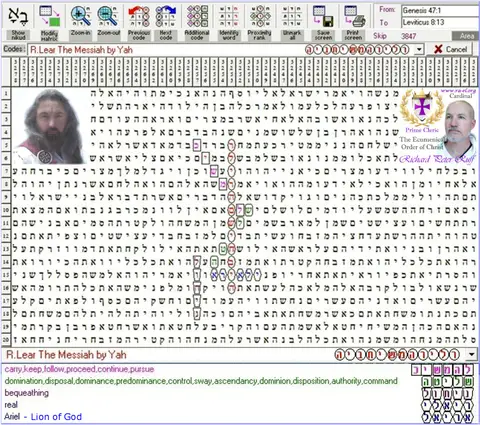Go to Previous code with red arrow icon
The image size is (480, 425).
pos(139,17)
